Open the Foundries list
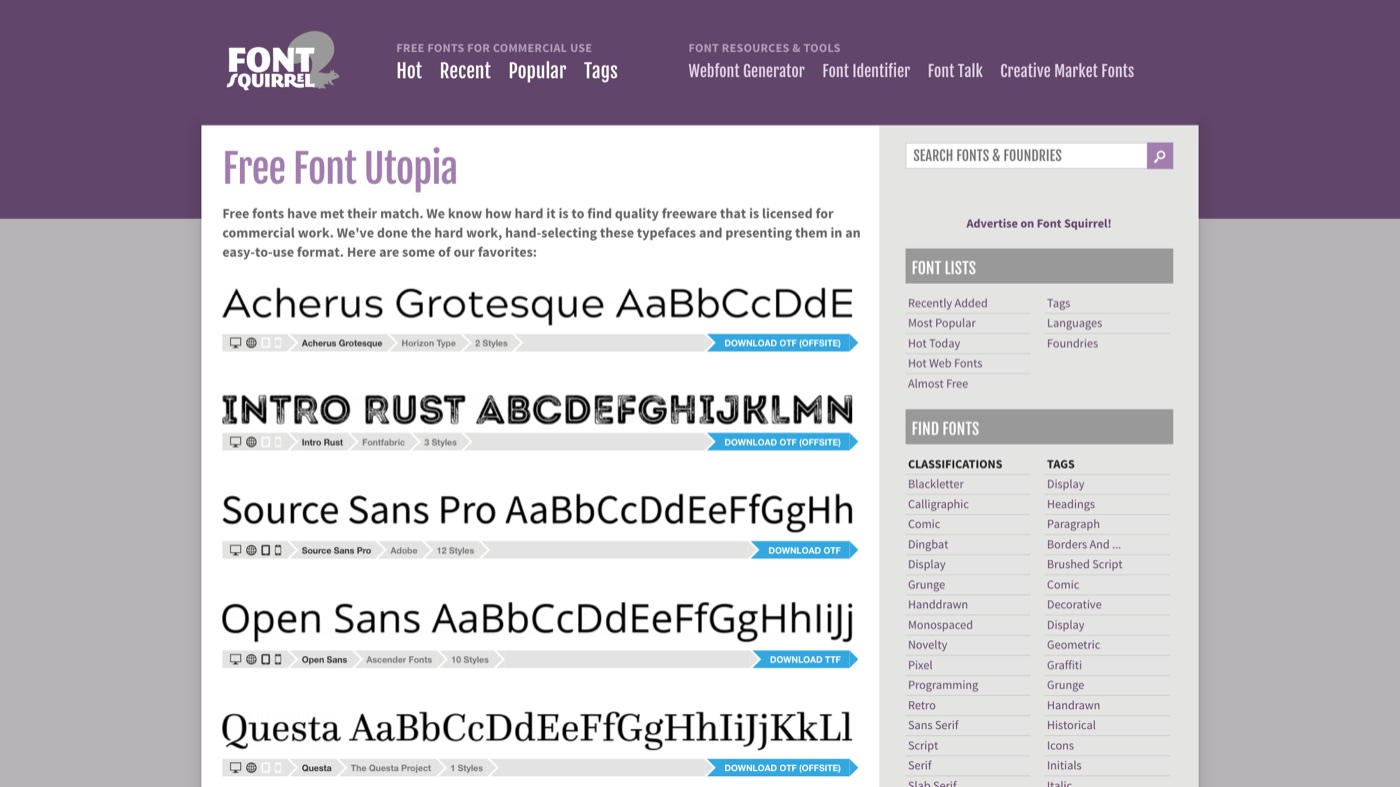 (1072, 343)
